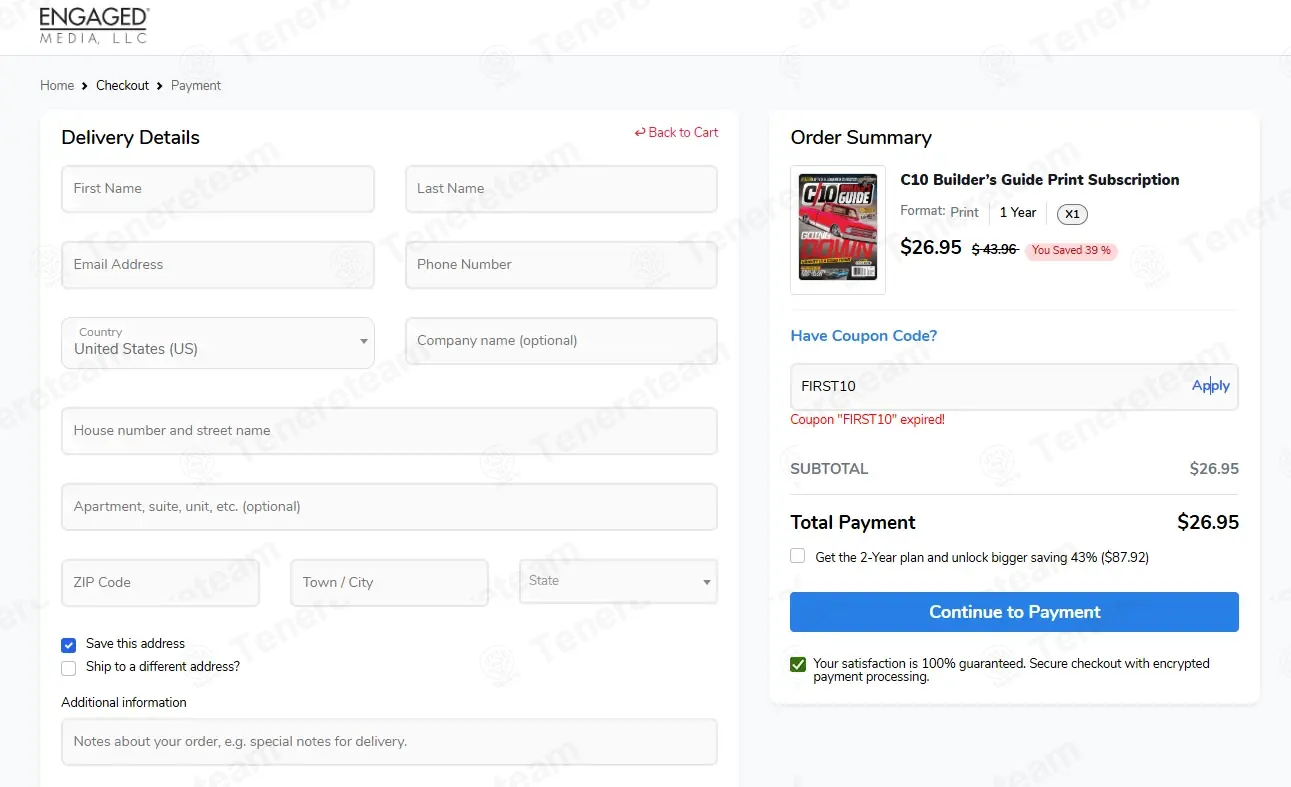Click the House number and street field

(x=389, y=431)
